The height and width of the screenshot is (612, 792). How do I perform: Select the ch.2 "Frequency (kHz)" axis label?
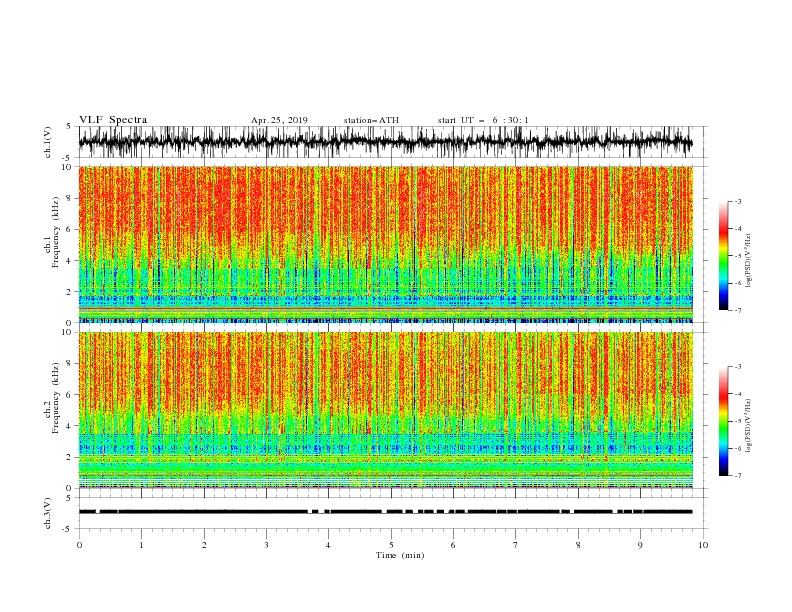click(56, 398)
